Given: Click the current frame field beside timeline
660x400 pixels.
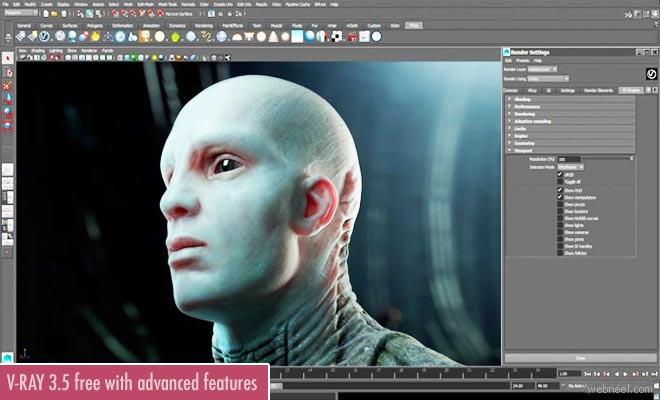Looking at the screenshot, I should (569, 374).
